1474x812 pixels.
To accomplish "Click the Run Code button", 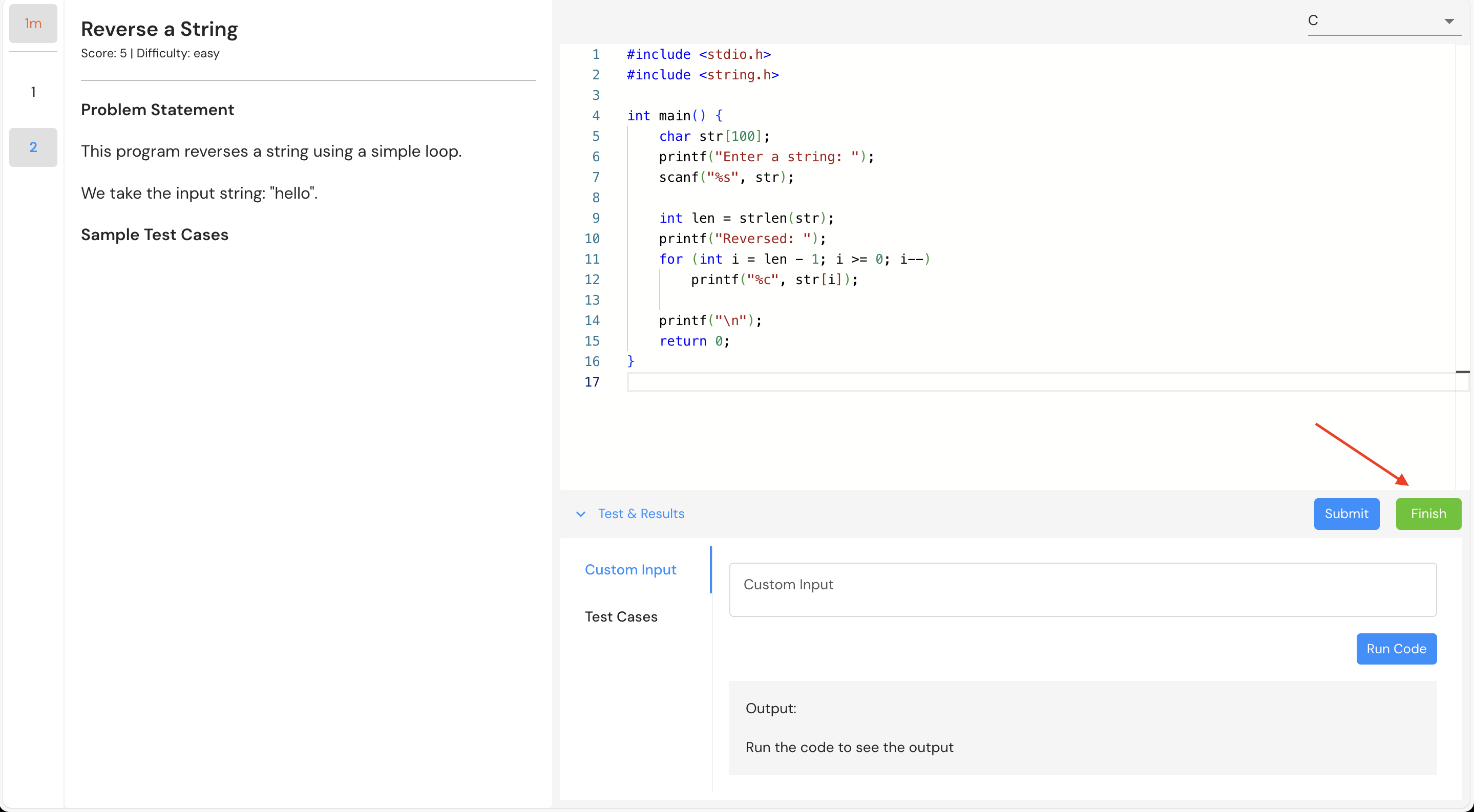I will [x=1396, y=649].
